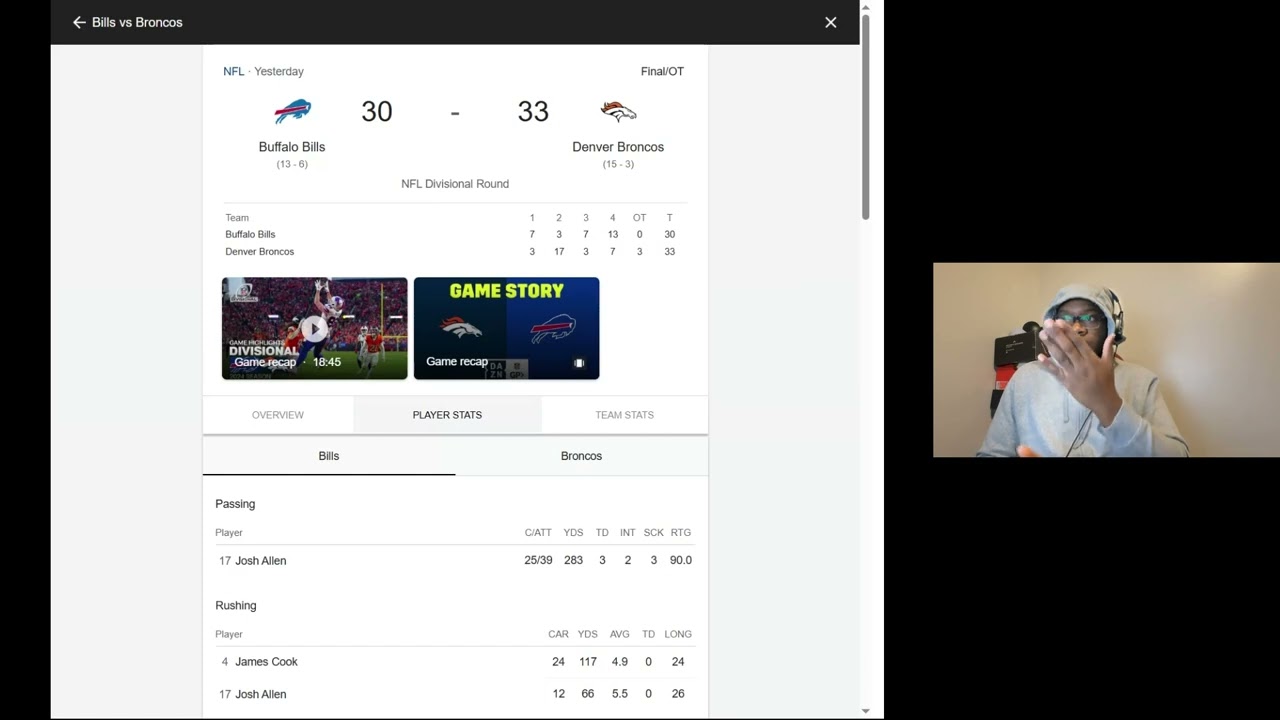1280x720 pixels.
Task: Click the Rushing section heading
Action: pos(236,605)
